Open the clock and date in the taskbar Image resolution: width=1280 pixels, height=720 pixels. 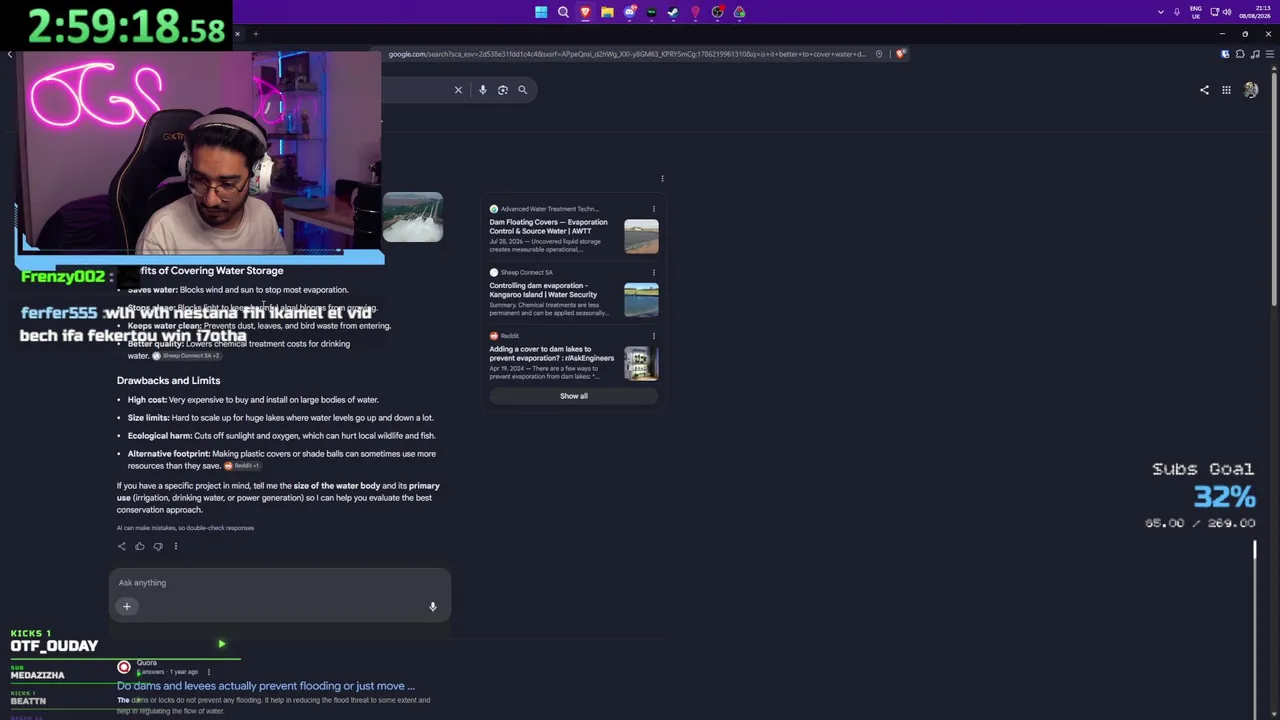point(1254,12)
